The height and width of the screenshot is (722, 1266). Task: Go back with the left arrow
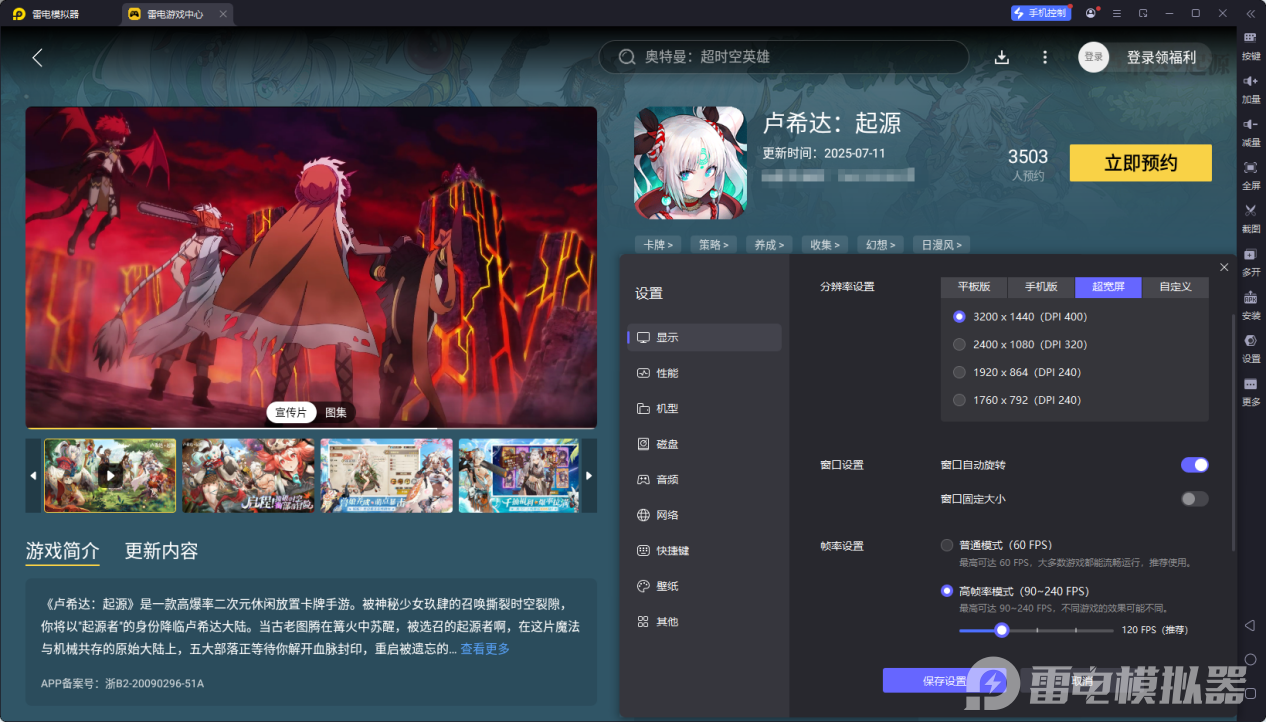pyautogui.click(x=37, y=57)
